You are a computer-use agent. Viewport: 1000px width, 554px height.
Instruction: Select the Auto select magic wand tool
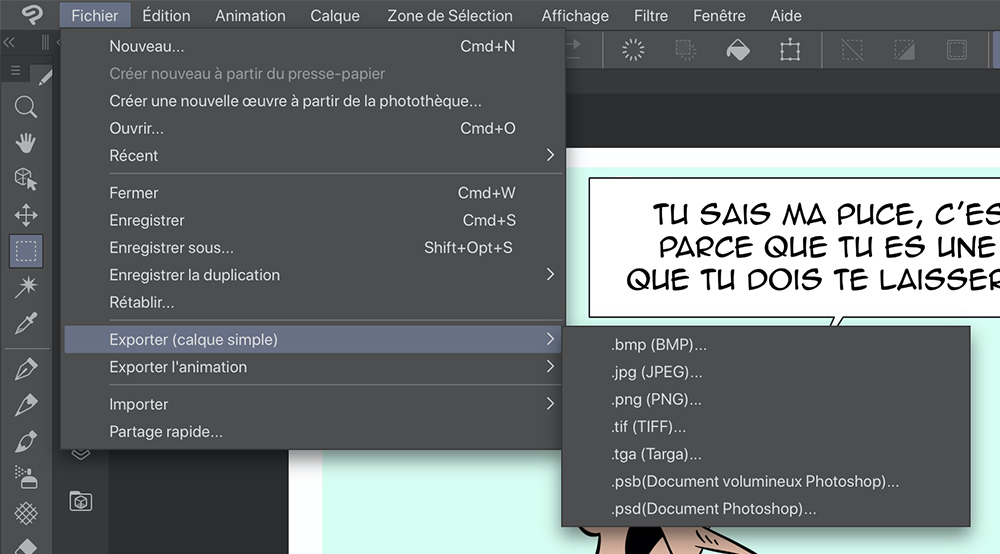pos(26,287)
